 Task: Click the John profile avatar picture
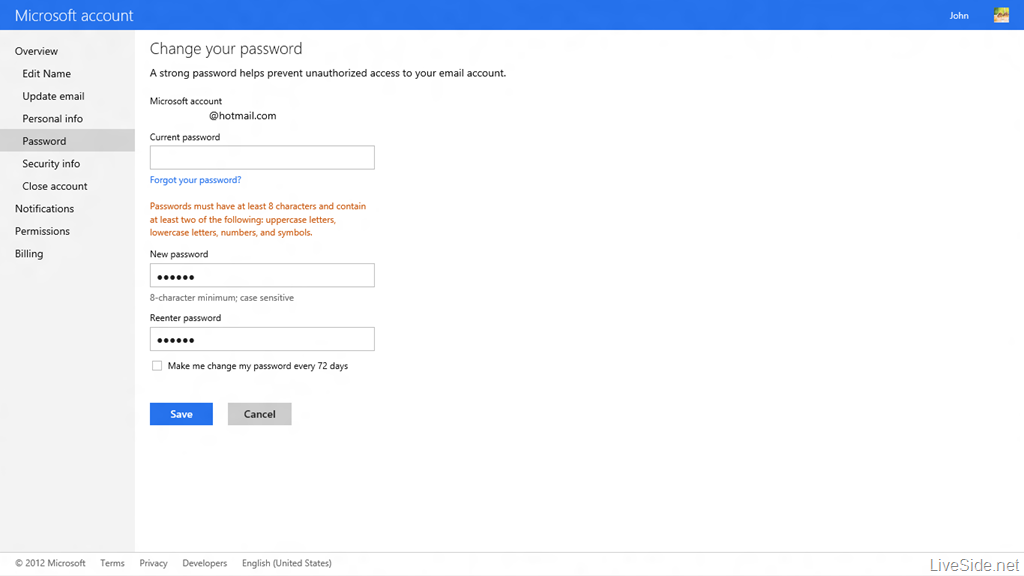click(1001, 15)
